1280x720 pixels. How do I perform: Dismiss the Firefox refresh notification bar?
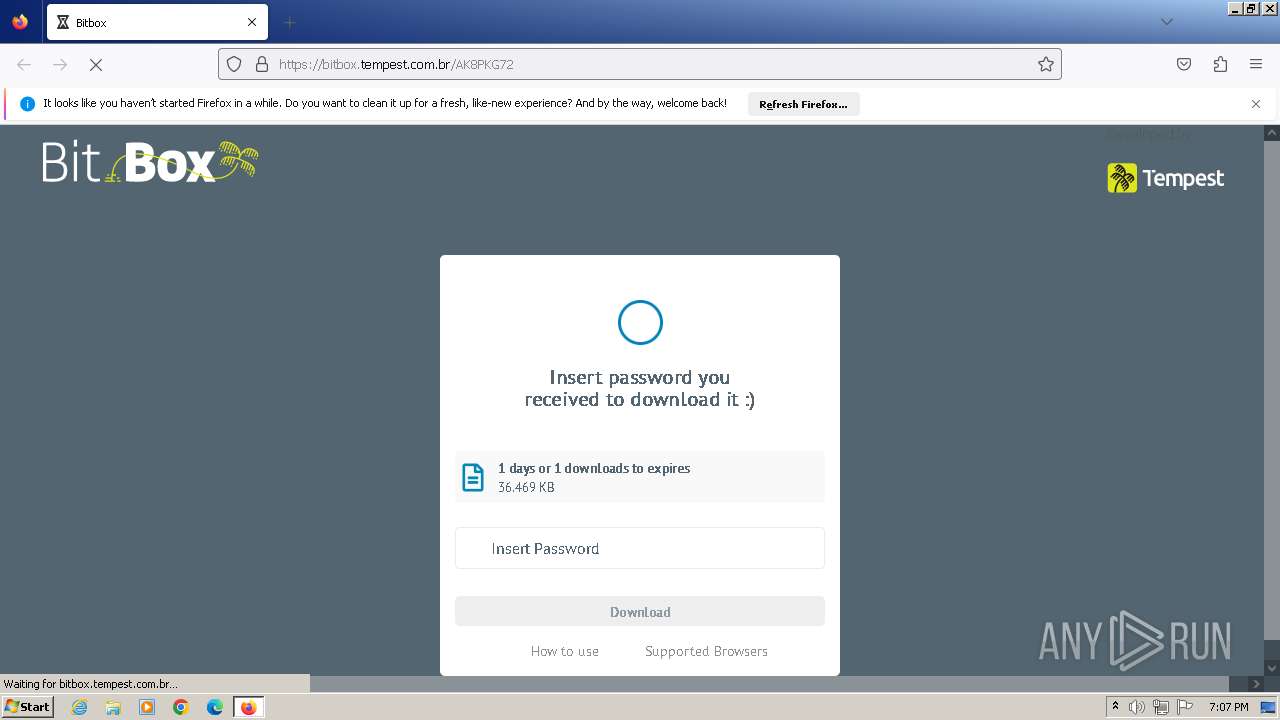pyautogui.click(x=1256, y=104)
